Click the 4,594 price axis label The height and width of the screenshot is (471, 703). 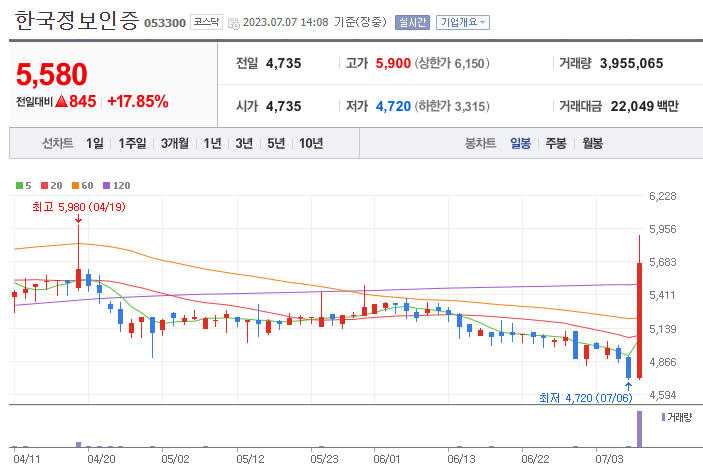click(663, 395)
